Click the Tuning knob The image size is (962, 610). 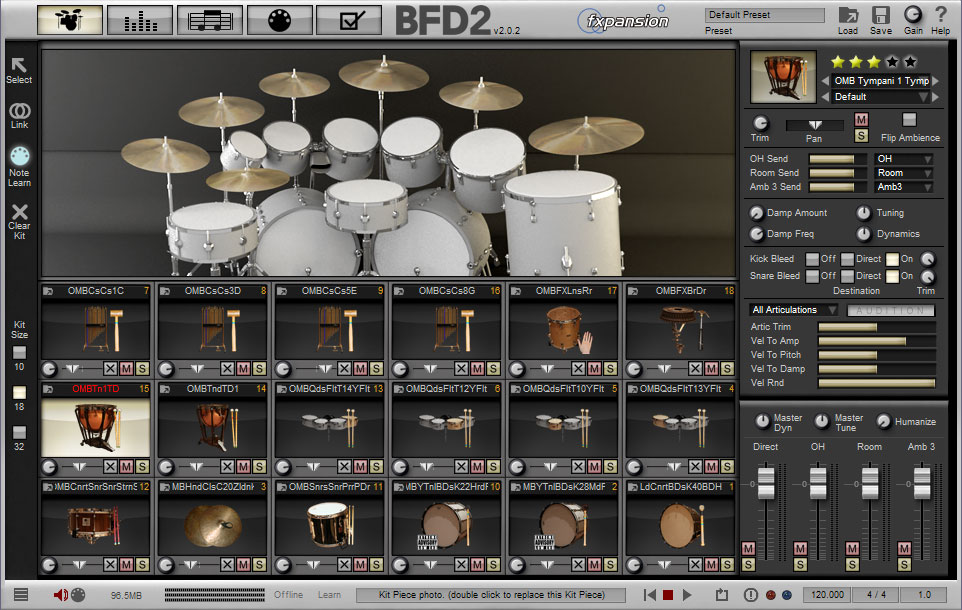pos(863,213)
